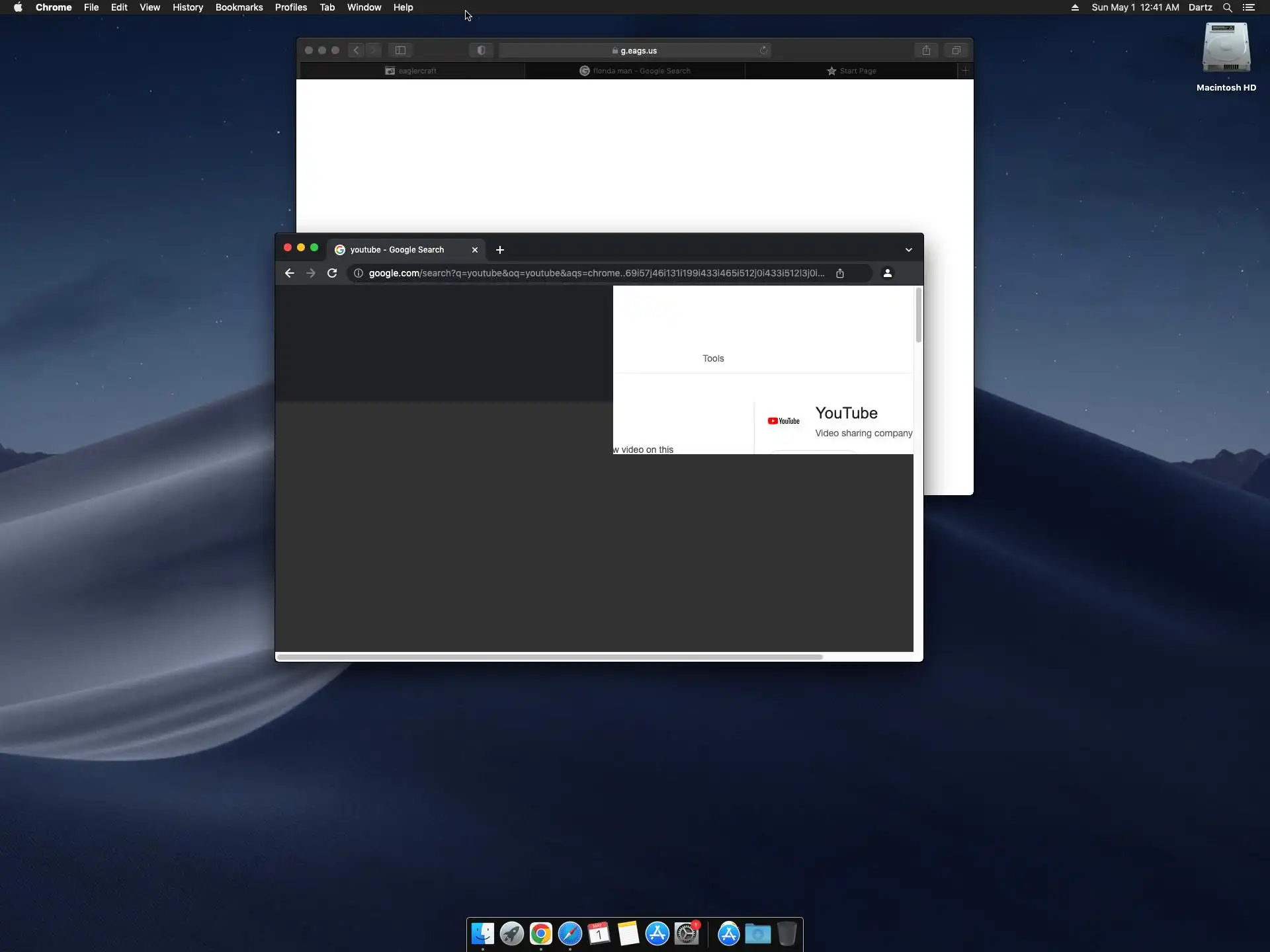
Task: Open the Profiles menu in menu bar
Action: [x=290, y=7]
